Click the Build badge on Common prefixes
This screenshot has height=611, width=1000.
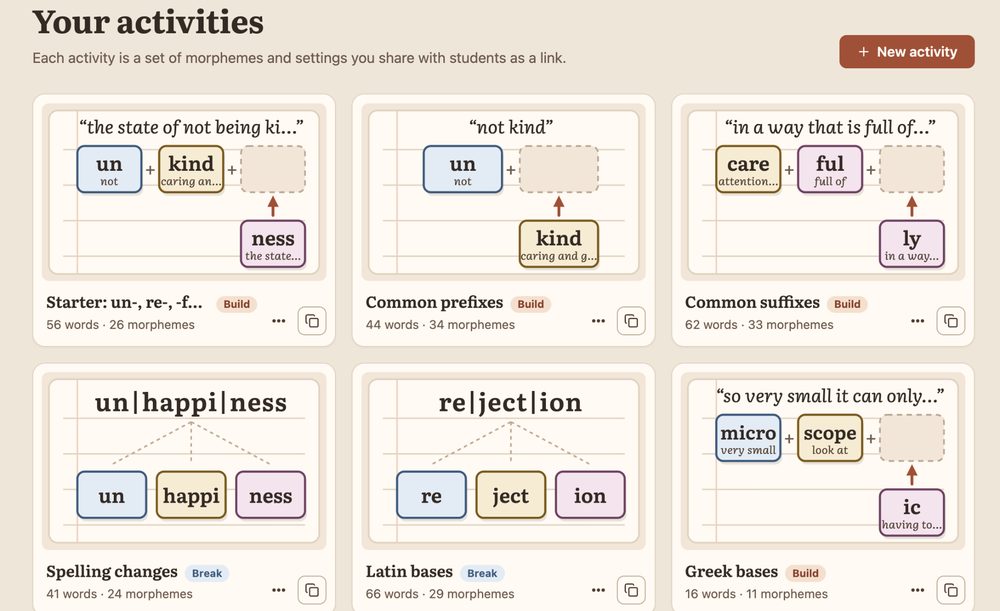(x=531, y=304)
